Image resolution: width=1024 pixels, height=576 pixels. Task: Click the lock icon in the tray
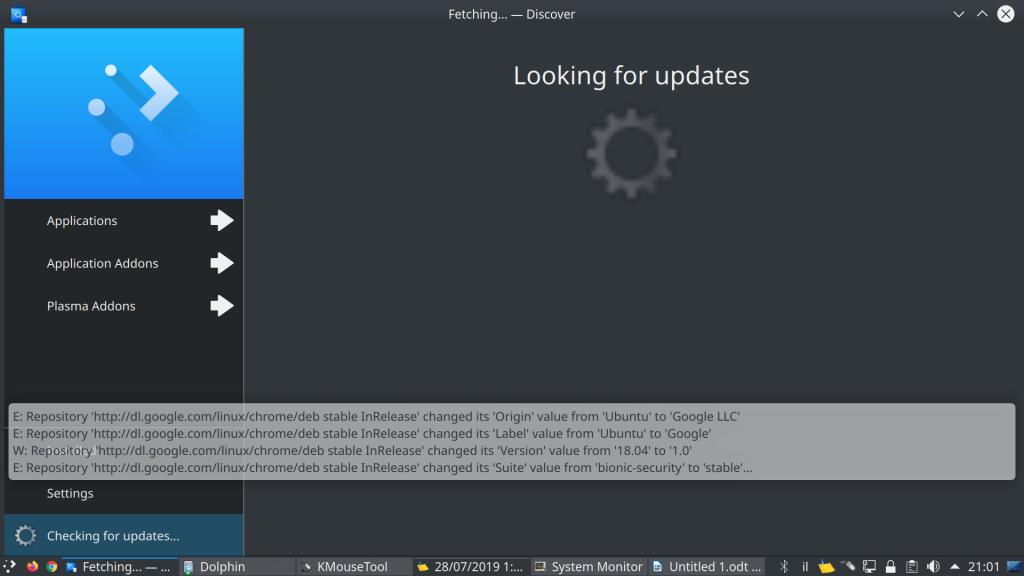890,566
